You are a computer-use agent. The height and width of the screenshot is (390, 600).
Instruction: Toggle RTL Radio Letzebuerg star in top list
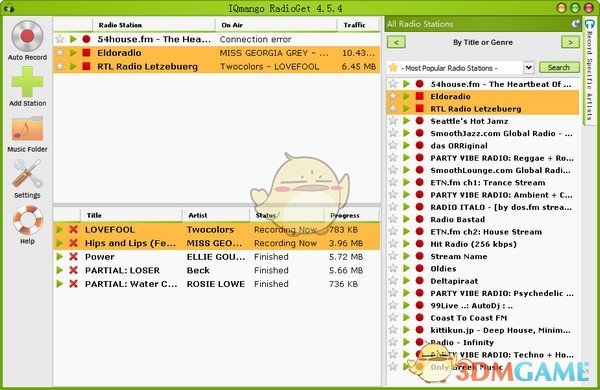(60, 66)
